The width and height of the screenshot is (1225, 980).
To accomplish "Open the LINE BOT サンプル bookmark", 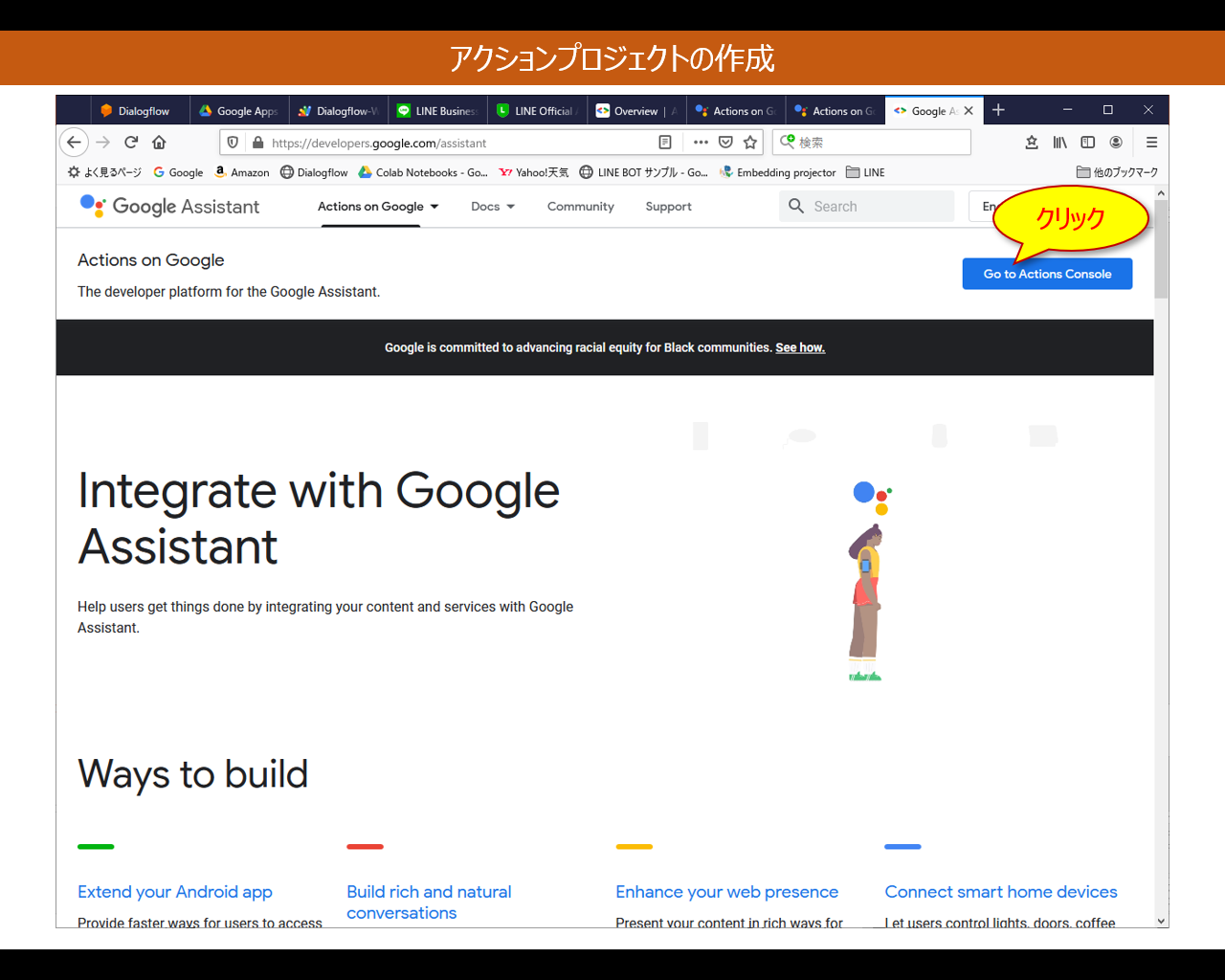I will click(x=643, y=172).
